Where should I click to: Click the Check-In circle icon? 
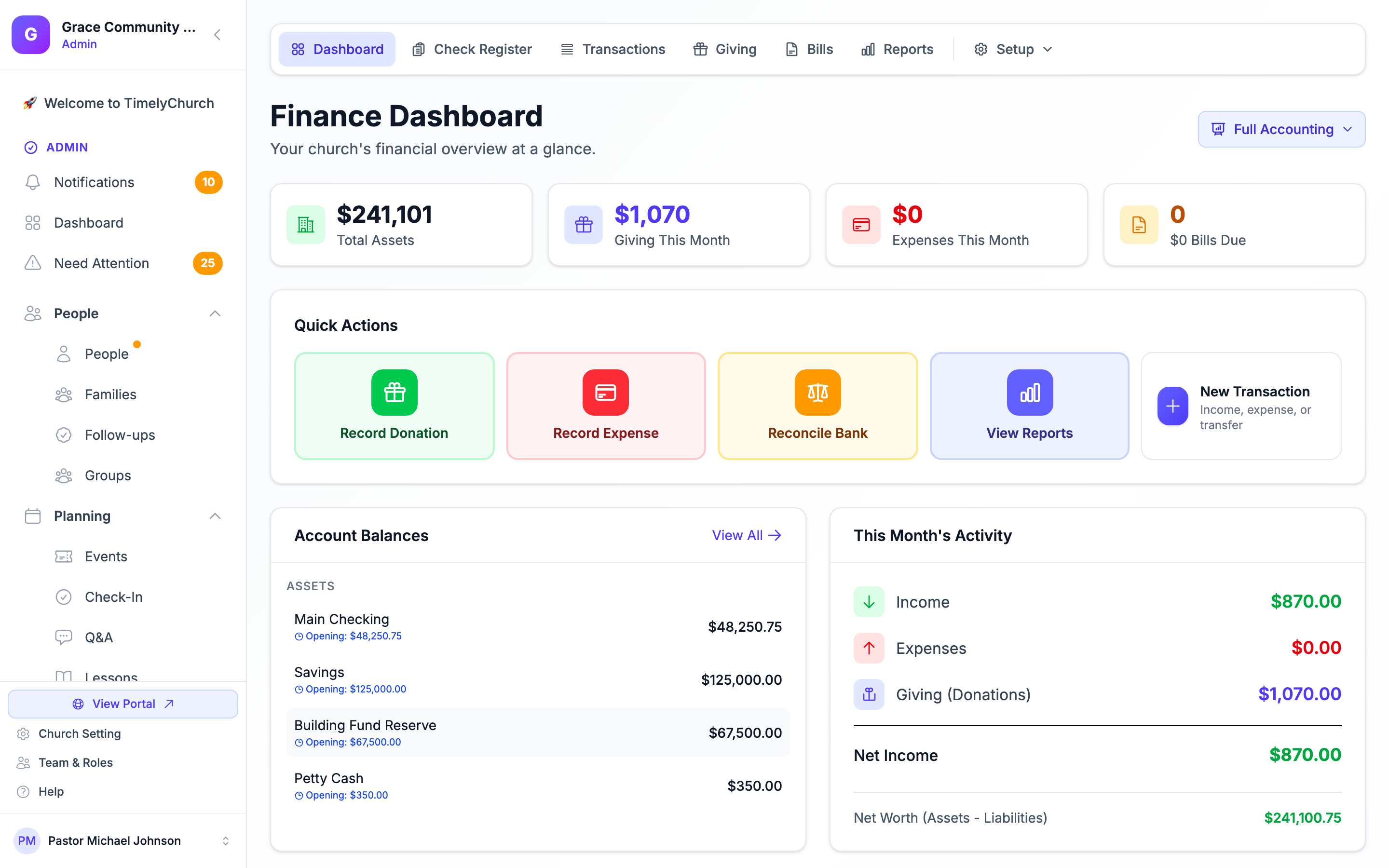point(64,597)
